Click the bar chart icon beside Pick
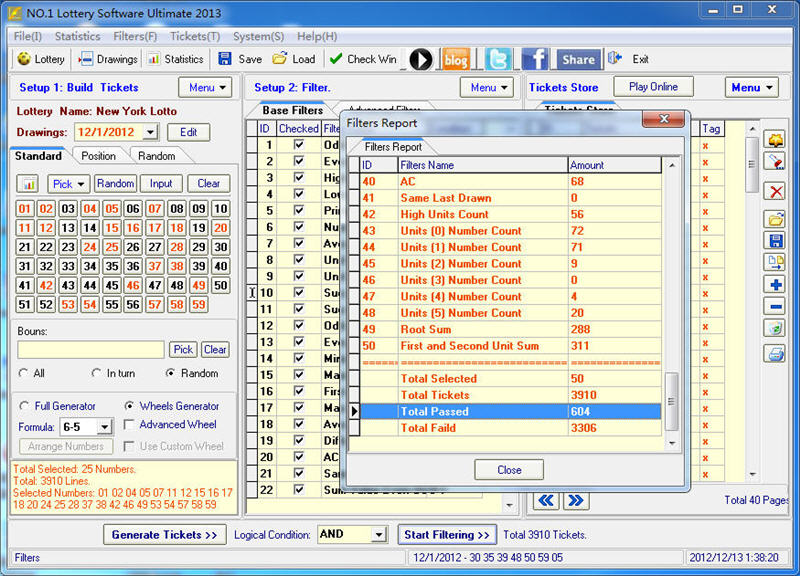Viewport: 800px width, 576px height. click(x=29, y=184)
